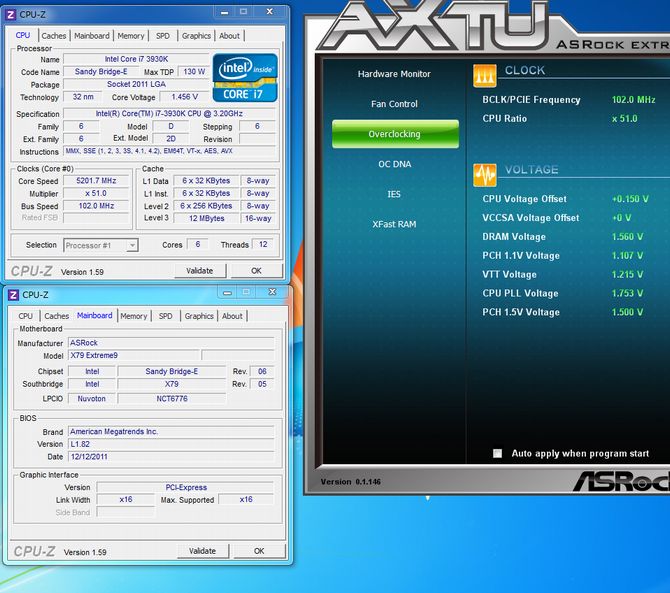
Task: Open XFast RAM in AXTU sidebar
Action: coord(394,224)
